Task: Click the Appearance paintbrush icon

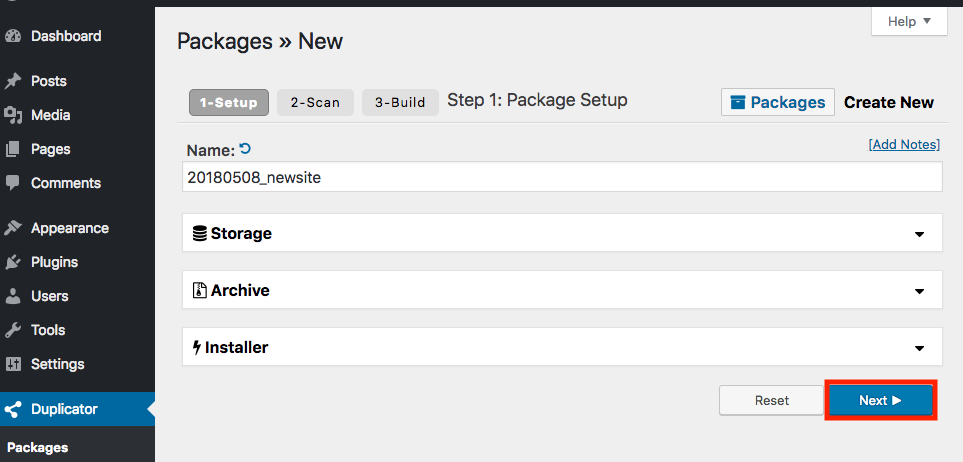Action: pos(13,228)
